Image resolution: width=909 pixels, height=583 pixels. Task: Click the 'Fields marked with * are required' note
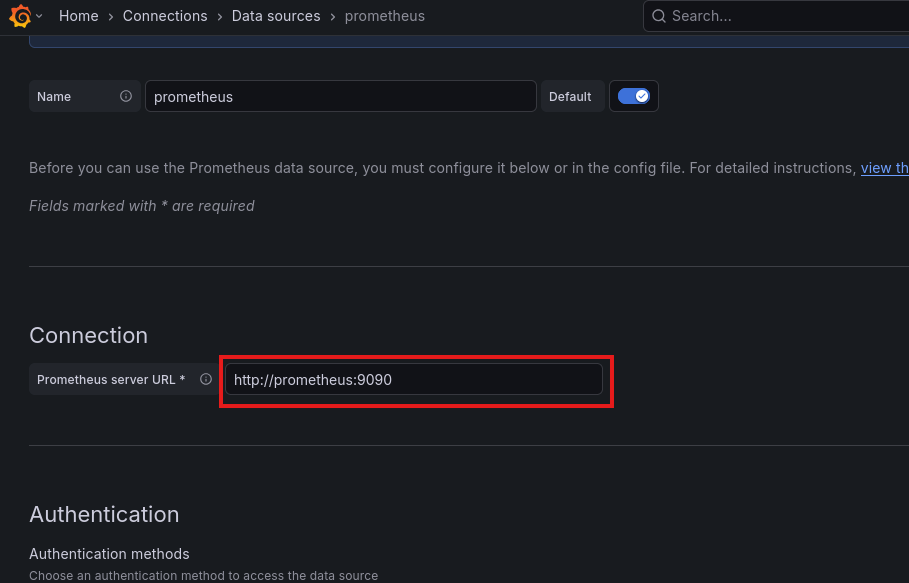point(141,206)
